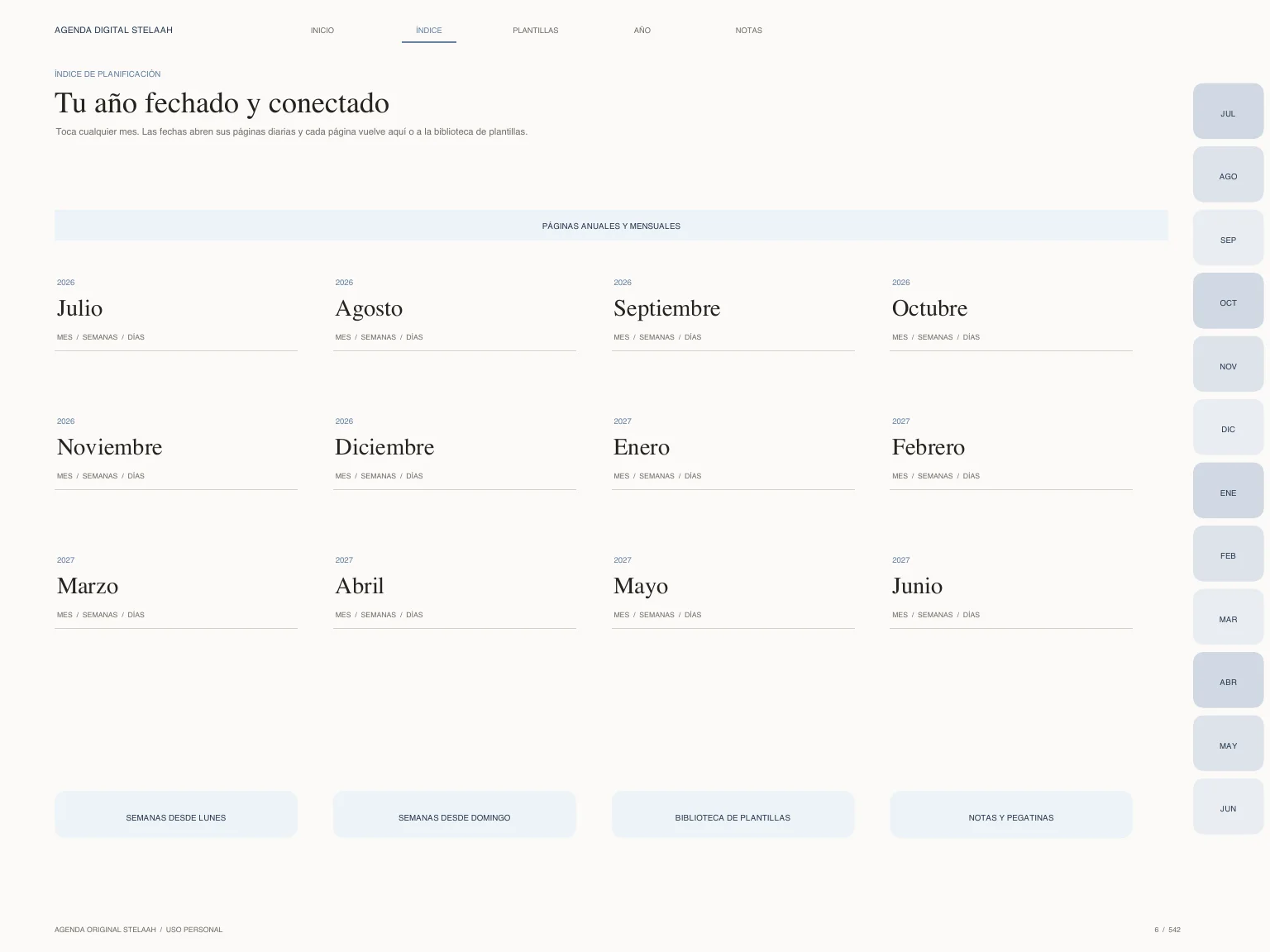Click MES link under Septiembre
1270x952 pixels.
coord(622,337)
